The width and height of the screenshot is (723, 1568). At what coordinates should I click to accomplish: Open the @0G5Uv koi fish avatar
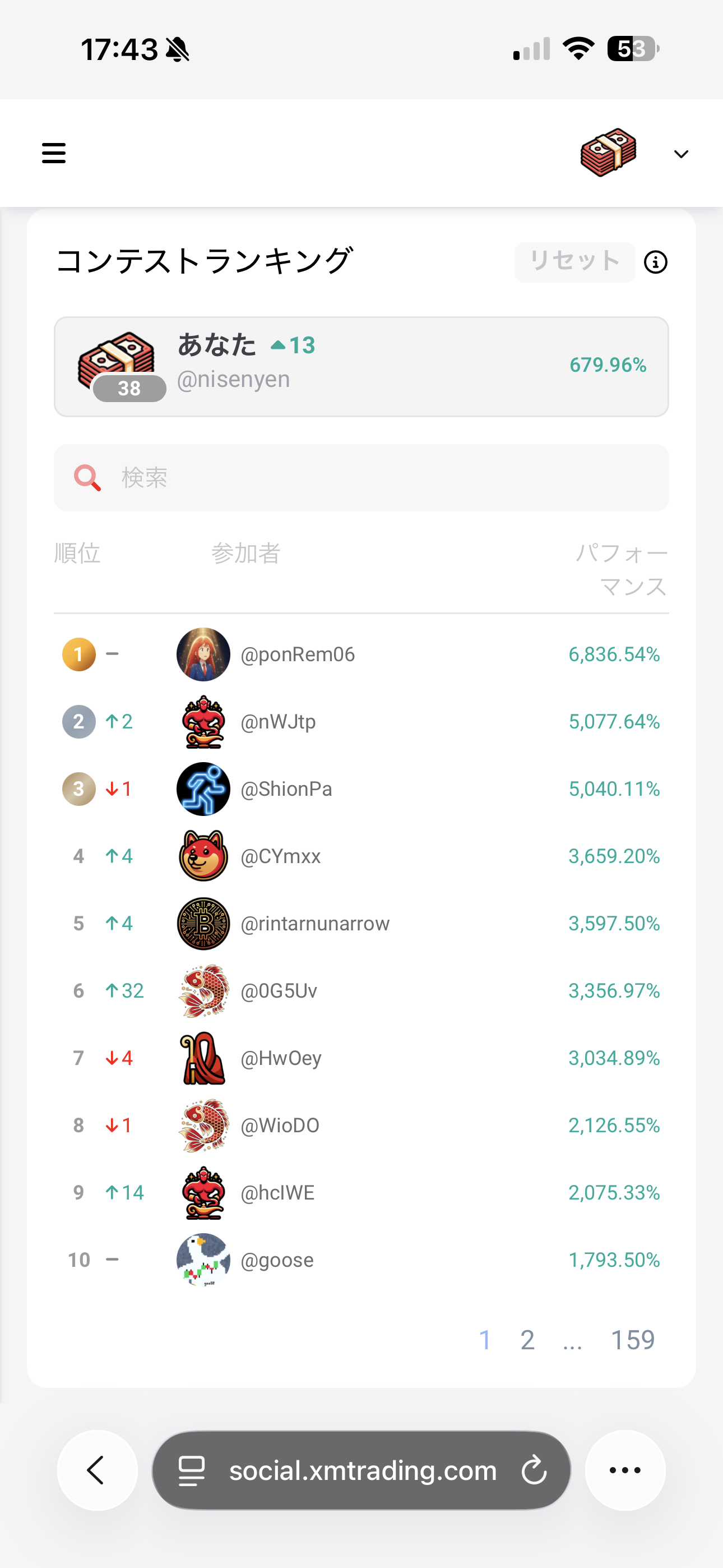coord(203,991)
